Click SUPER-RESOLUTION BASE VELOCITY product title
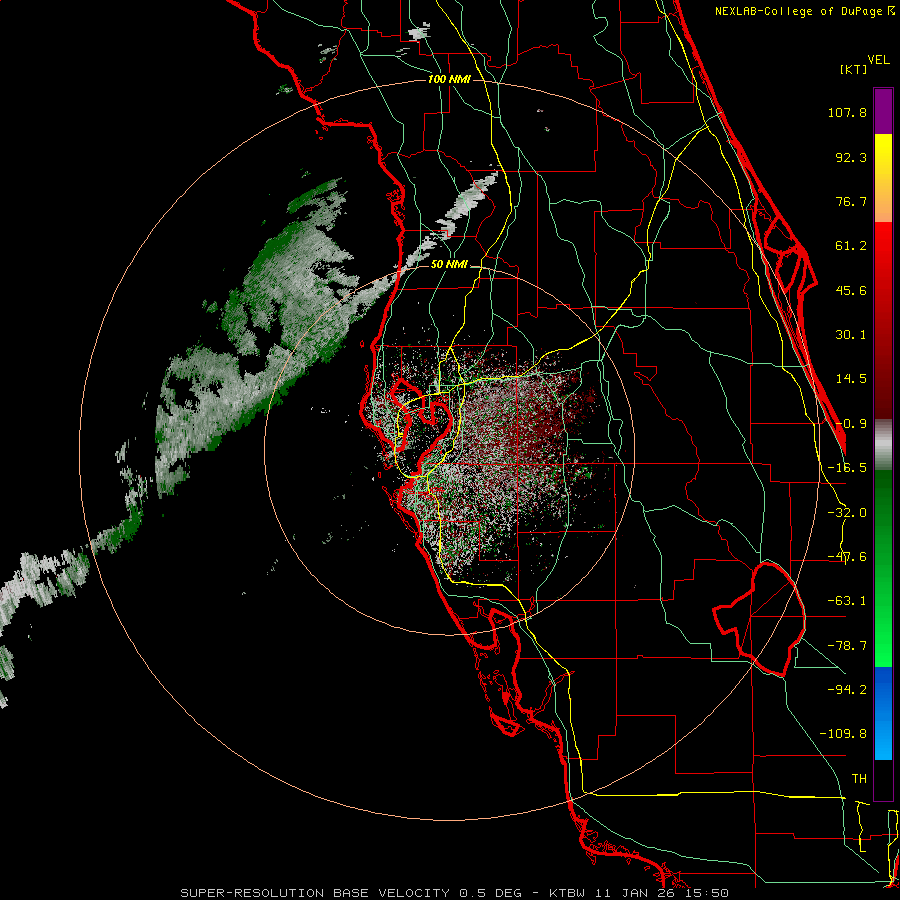This screenshot has height=900, width=900. coord(316,893)
